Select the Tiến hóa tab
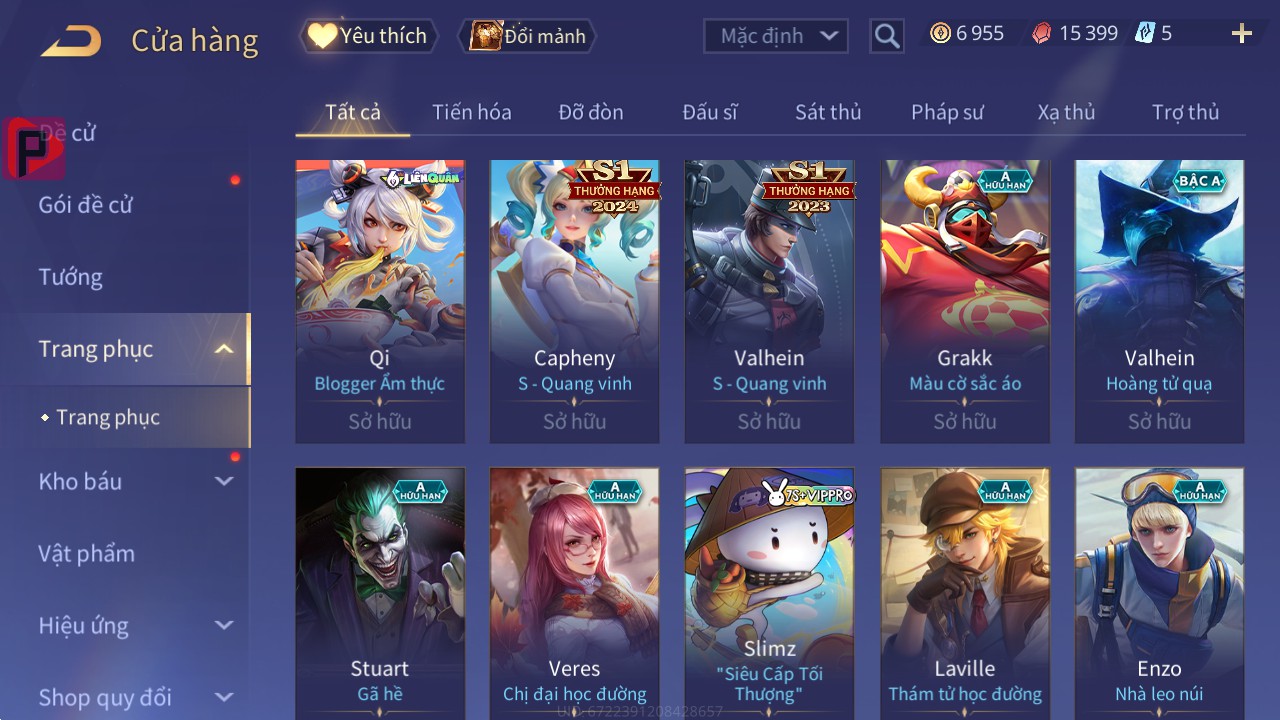The width and height of the screenshot is (1280, 720). [x=472, y=112]
